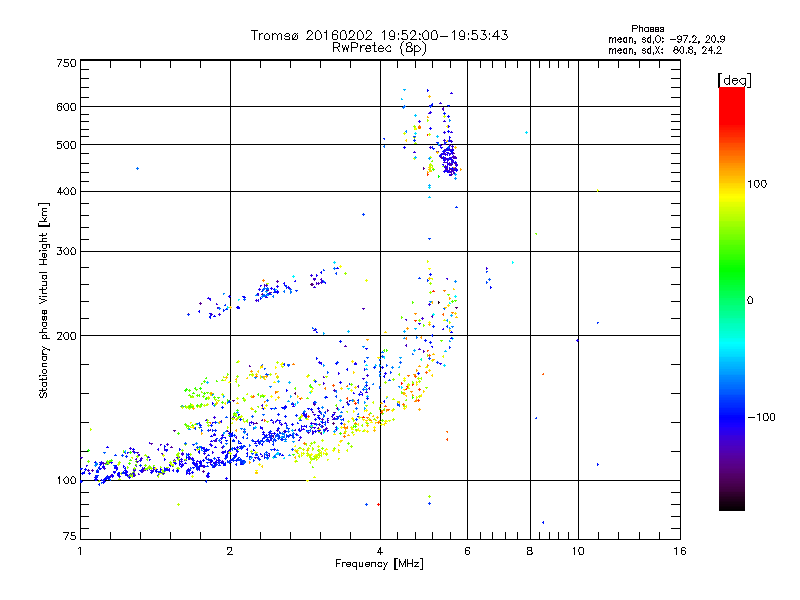
Task: Select the 'Phases' header label
Action: coord(647,29)
